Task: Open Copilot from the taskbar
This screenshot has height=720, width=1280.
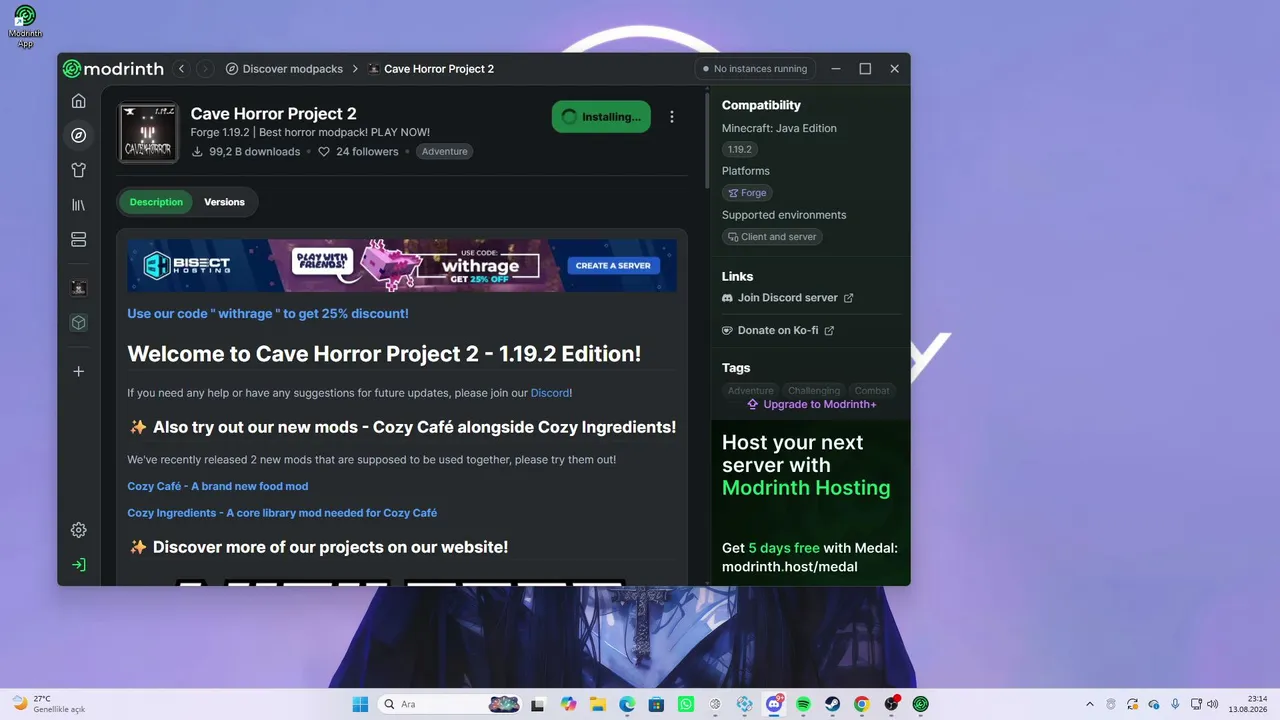Action: tap(569, 704)
